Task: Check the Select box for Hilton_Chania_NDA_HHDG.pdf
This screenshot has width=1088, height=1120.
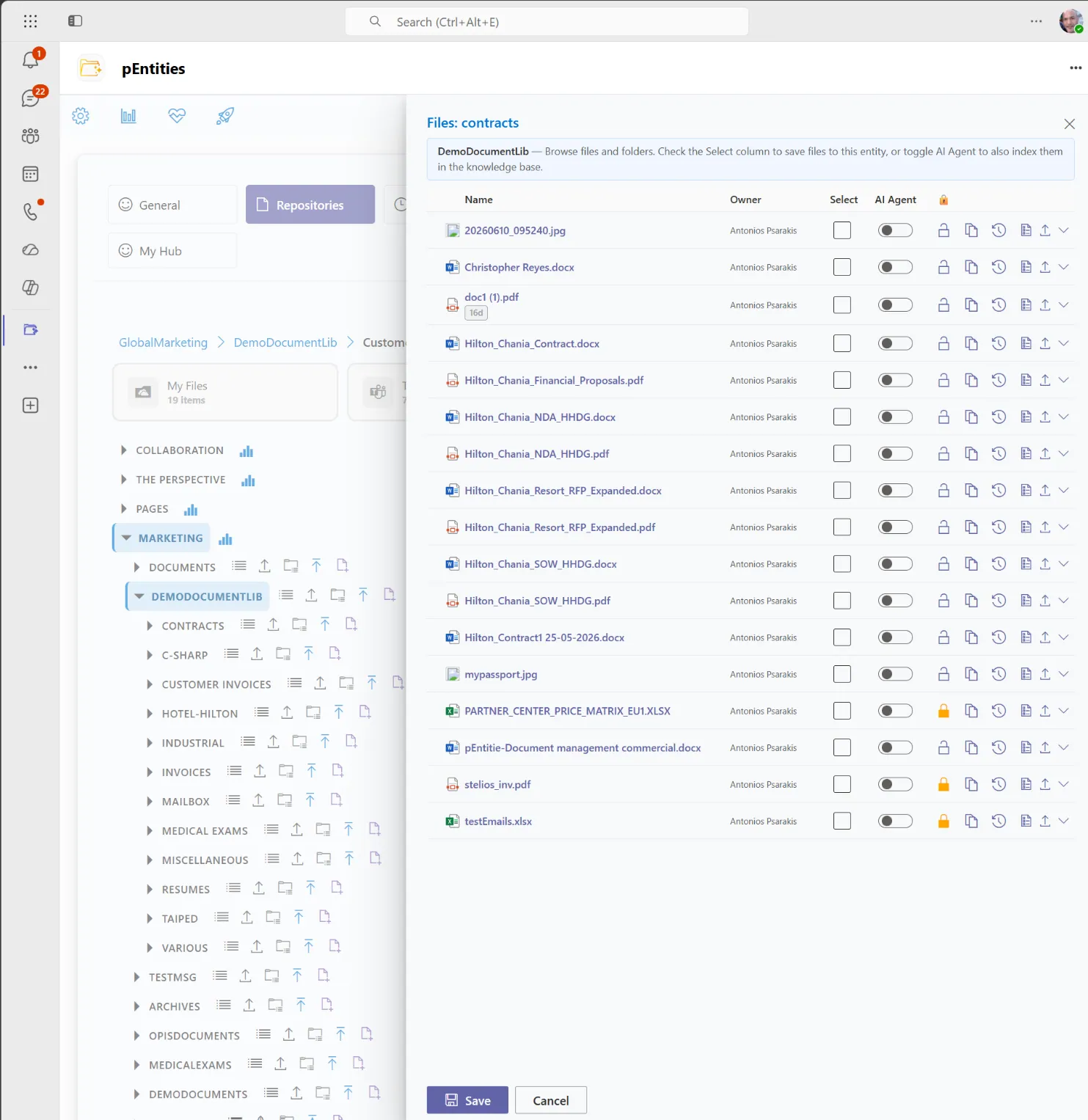Action: point(842,453)
